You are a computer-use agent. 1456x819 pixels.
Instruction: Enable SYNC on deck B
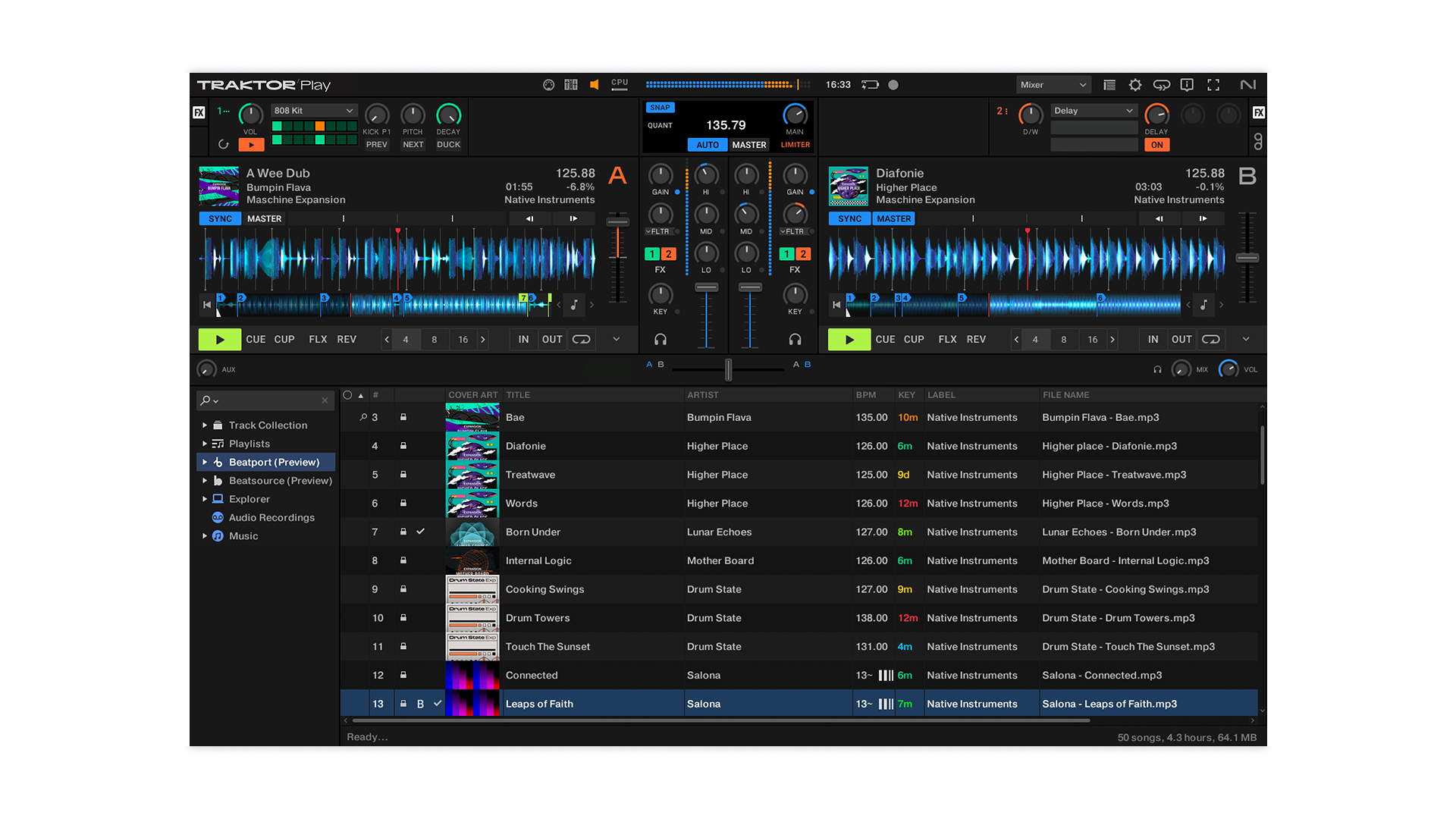849,218
